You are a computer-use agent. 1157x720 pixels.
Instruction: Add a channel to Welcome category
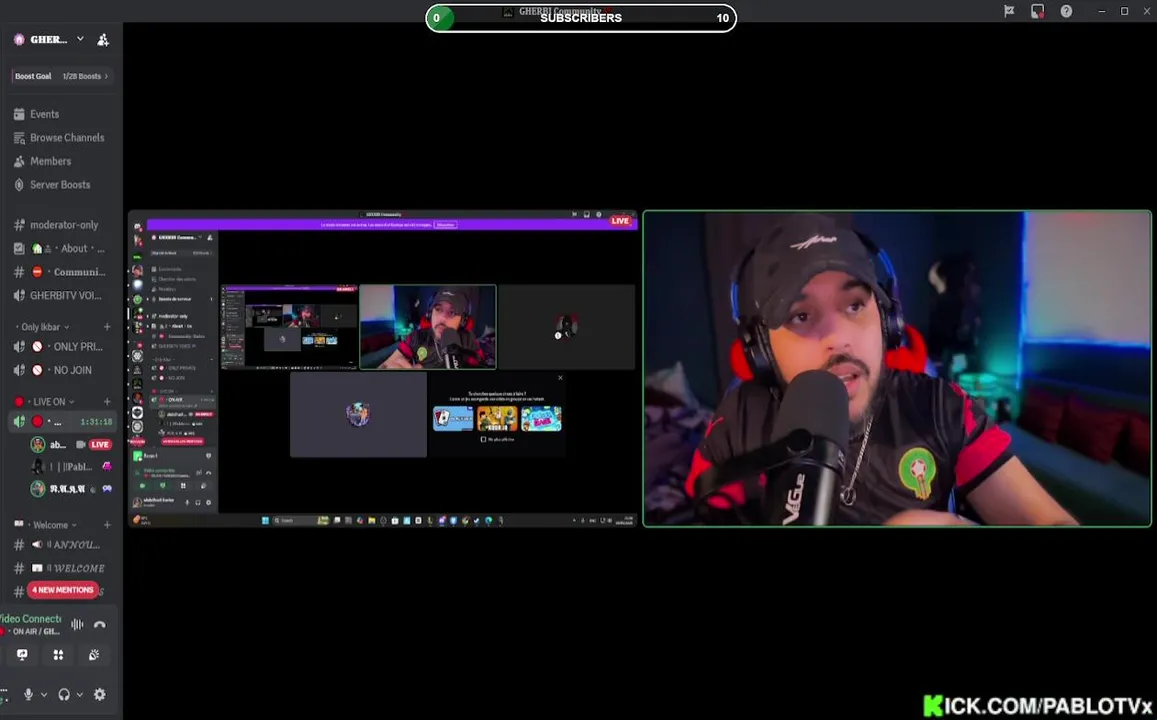click(x=107, y=525)
